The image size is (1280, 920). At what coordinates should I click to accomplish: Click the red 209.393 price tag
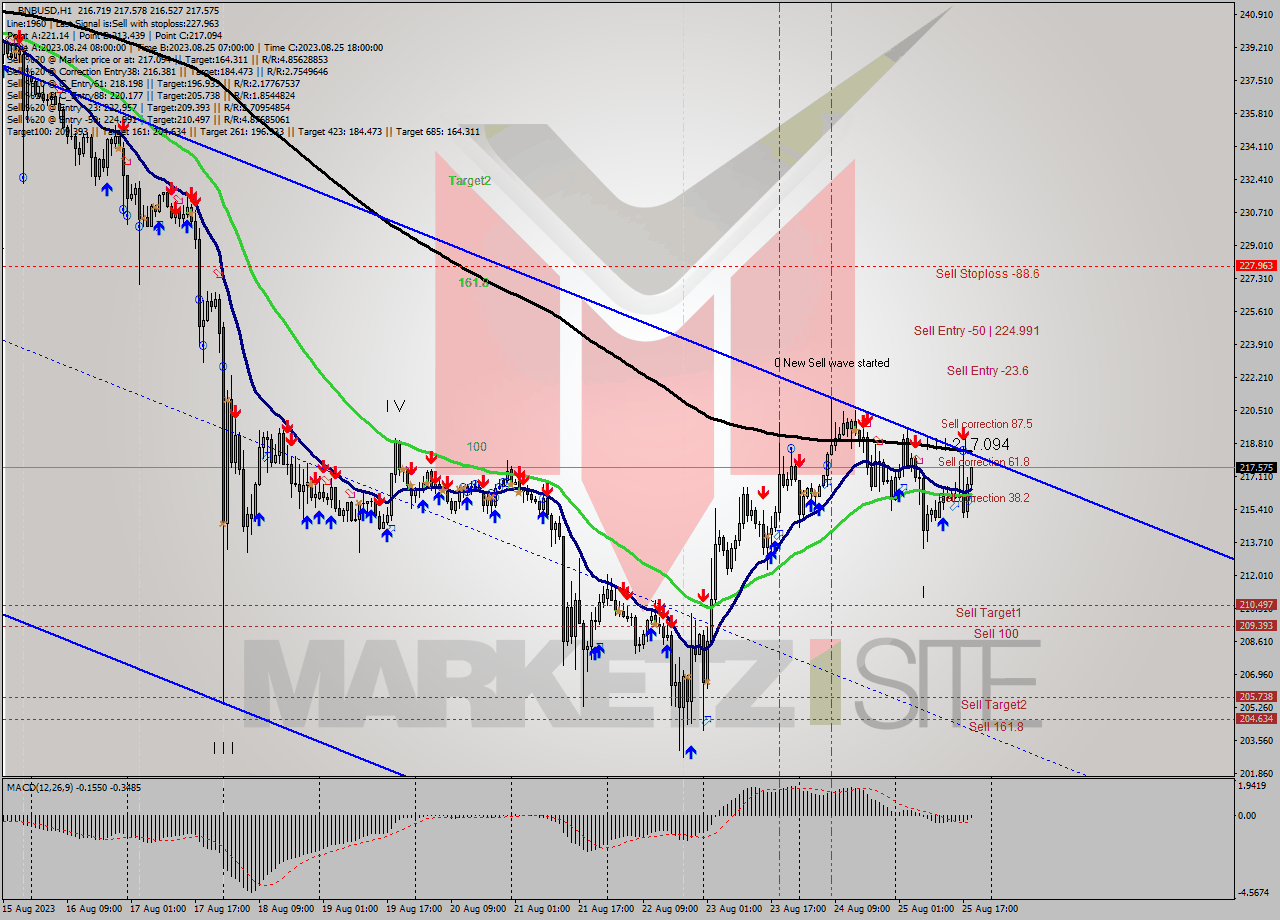(1256, 626)
